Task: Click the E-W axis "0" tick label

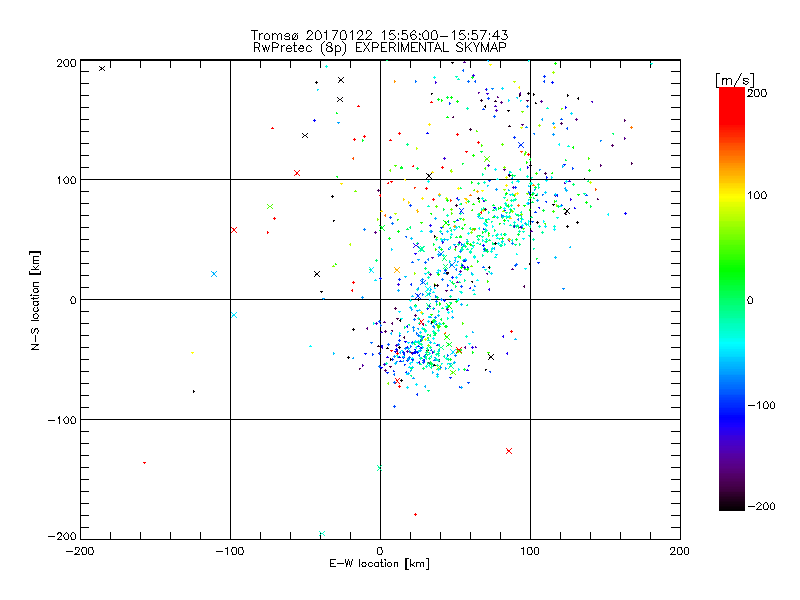Action: tap(380, 551)
